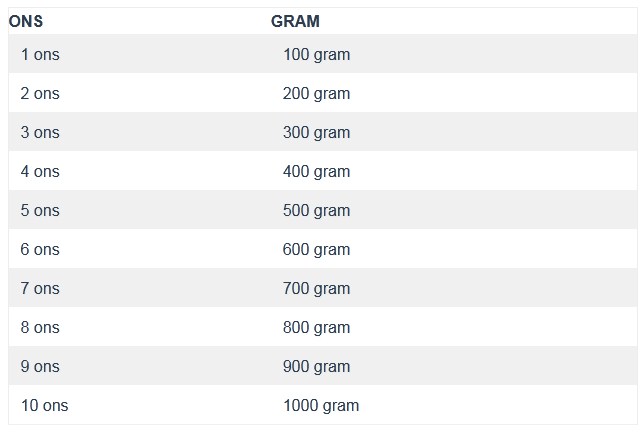Viewport: 643px width, 432px height.
Task: Select the 3 ons row label
Action: 40,133
